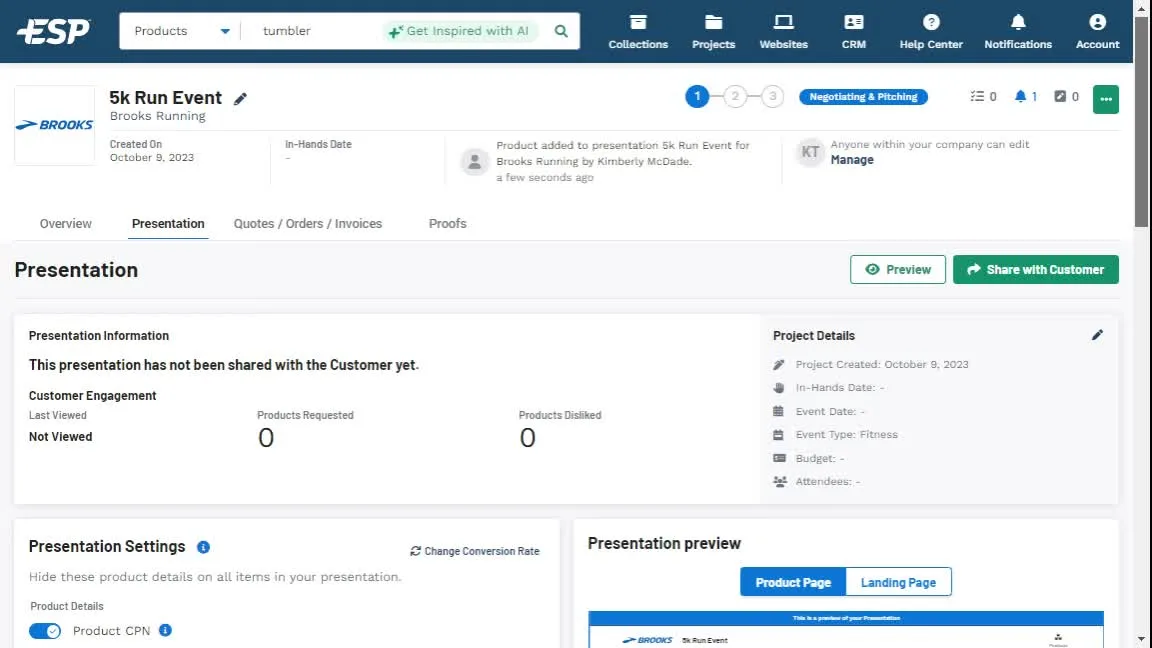Click Change Conversion Rate
The width and height of the screenshot is (1152, 648).
tap(475, 551)
